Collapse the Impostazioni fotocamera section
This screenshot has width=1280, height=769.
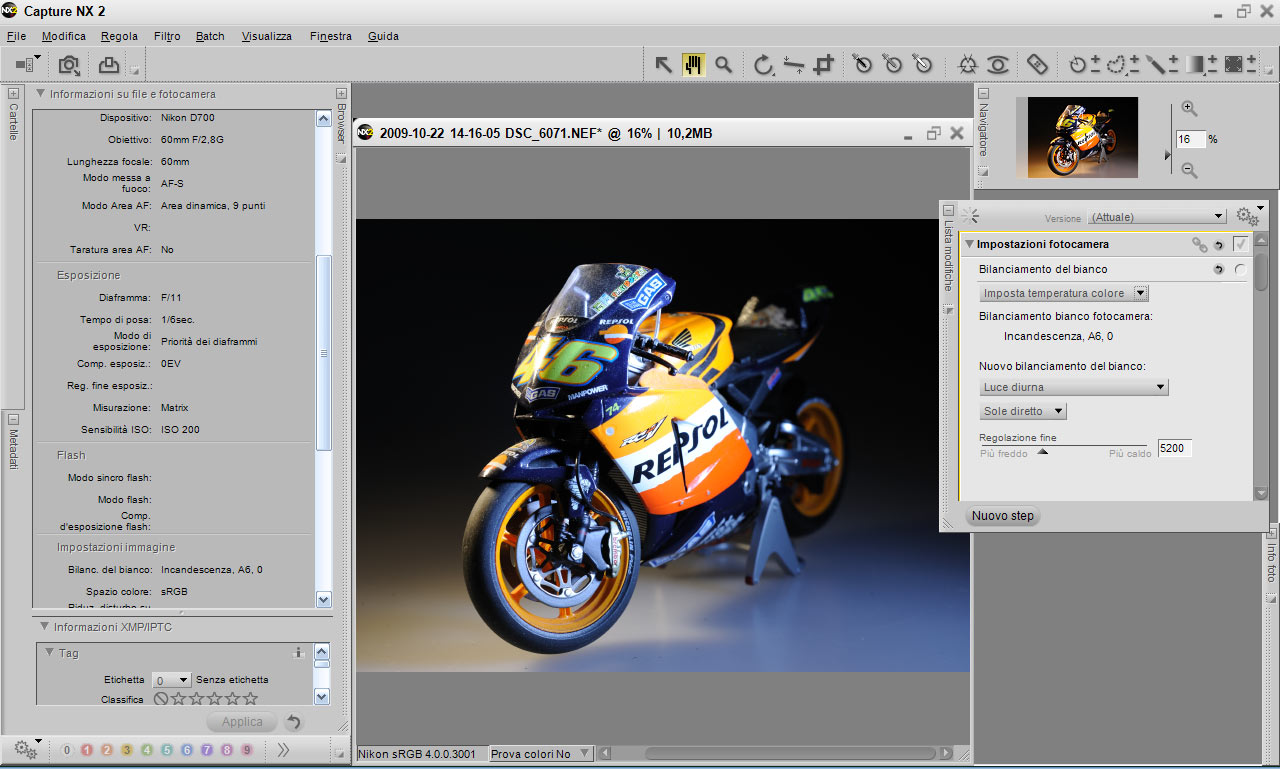point(969,244)
